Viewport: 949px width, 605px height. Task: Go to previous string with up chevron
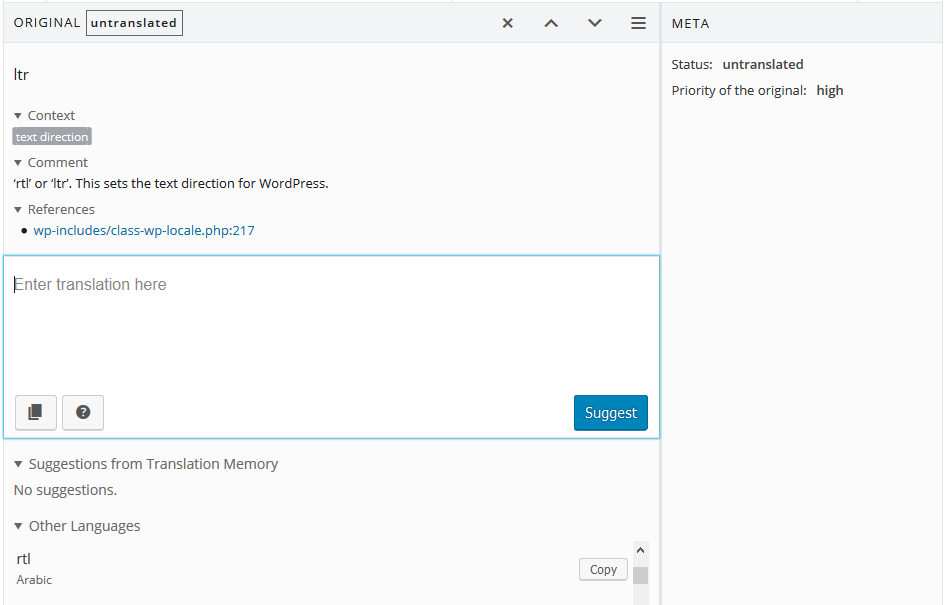(551, 23)
